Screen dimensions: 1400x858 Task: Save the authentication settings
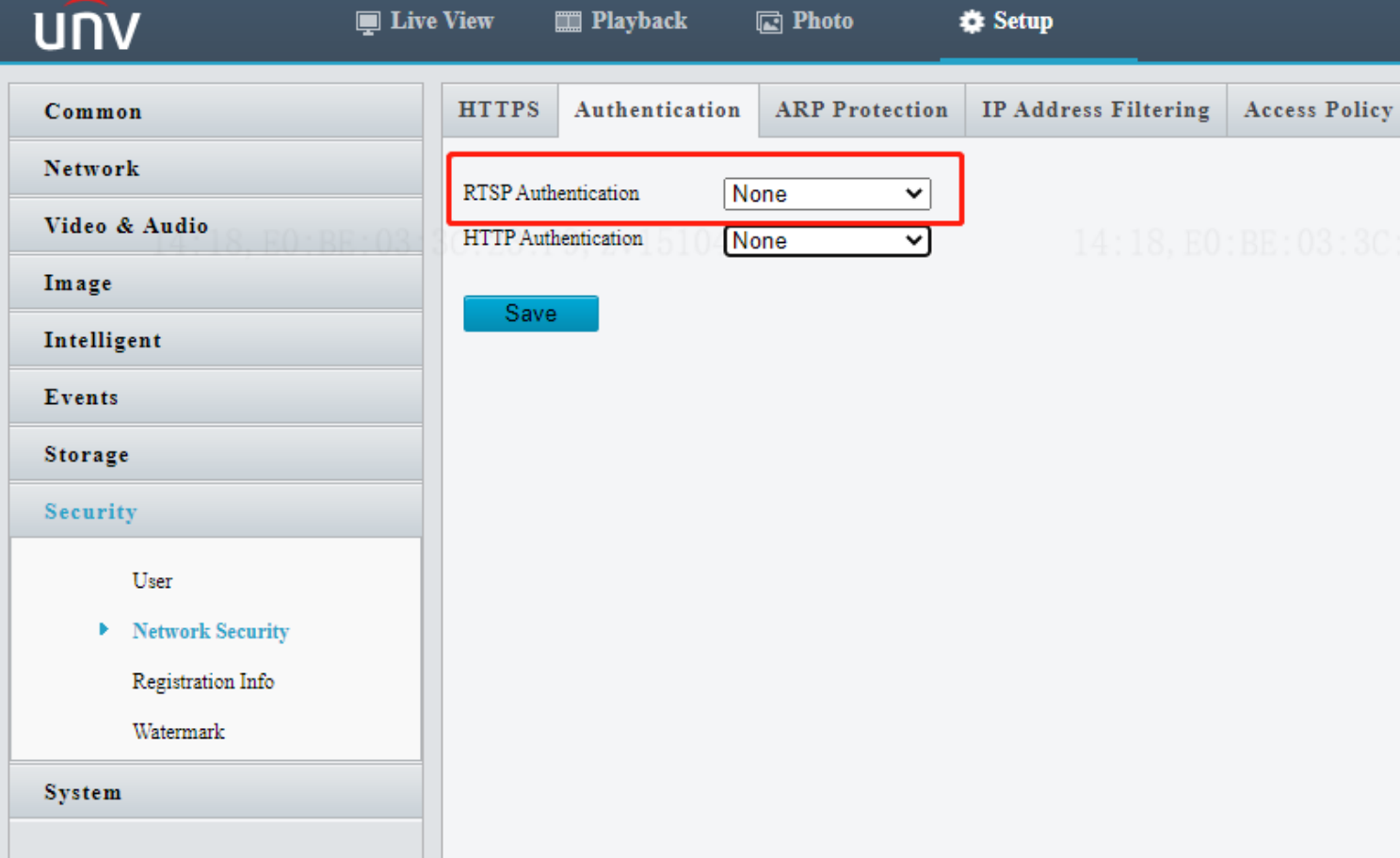530,313
